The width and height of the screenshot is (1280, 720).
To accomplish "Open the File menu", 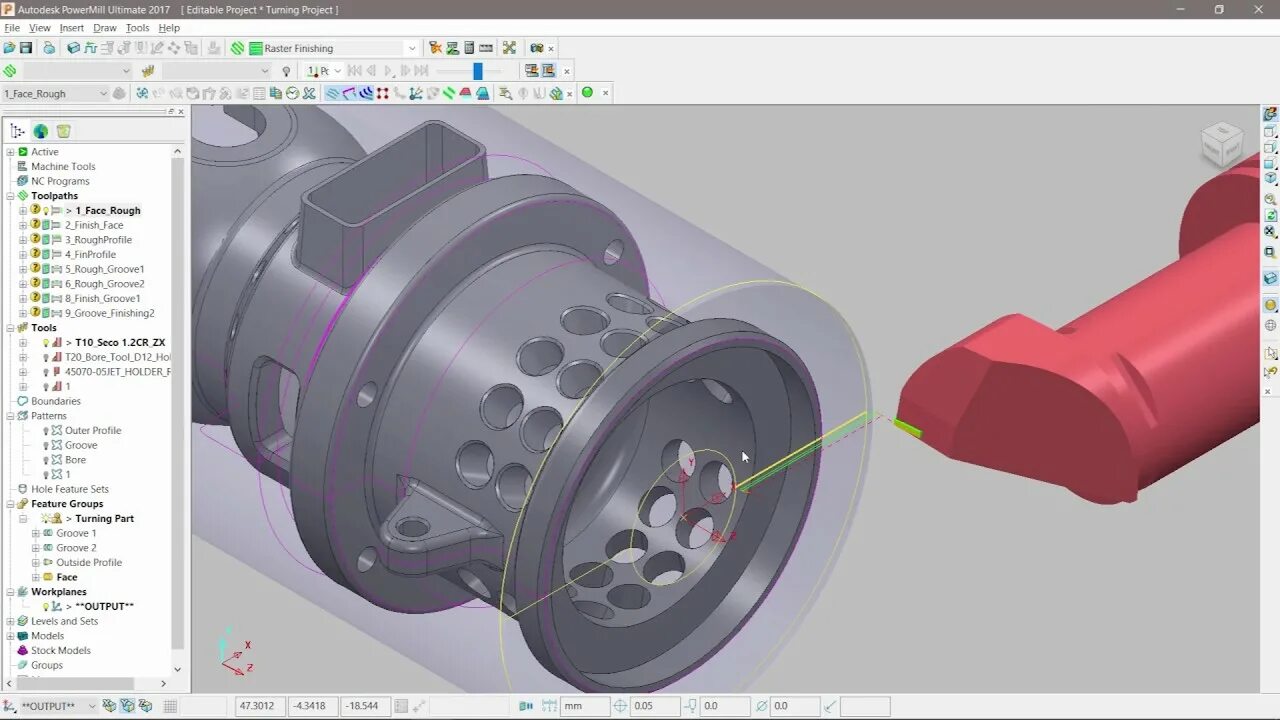I will 12,28.
